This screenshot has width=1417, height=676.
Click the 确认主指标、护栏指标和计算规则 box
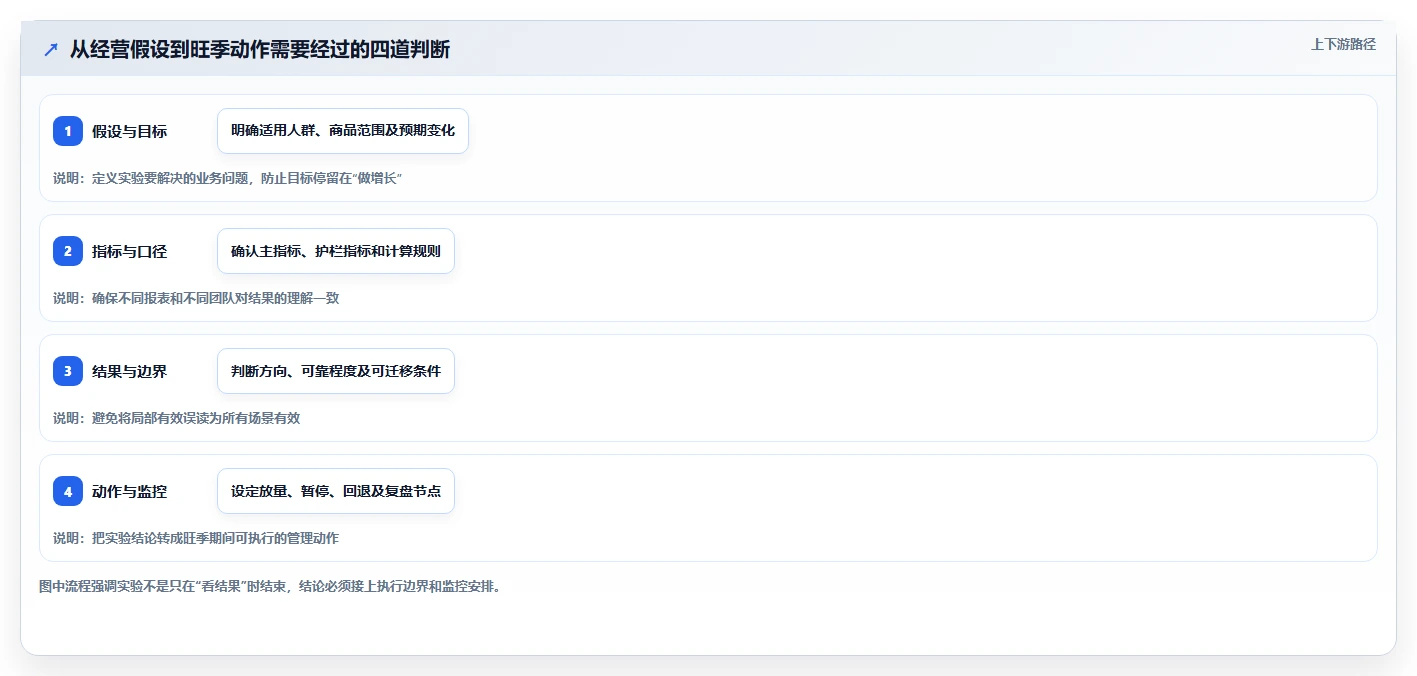pos(336,251)
